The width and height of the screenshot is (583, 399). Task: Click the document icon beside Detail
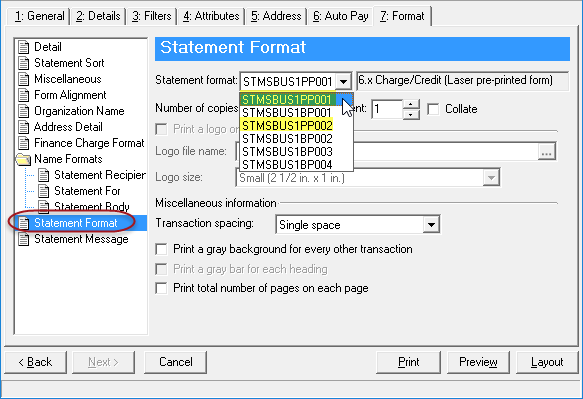pyautogui.click(x=23, y=47)
